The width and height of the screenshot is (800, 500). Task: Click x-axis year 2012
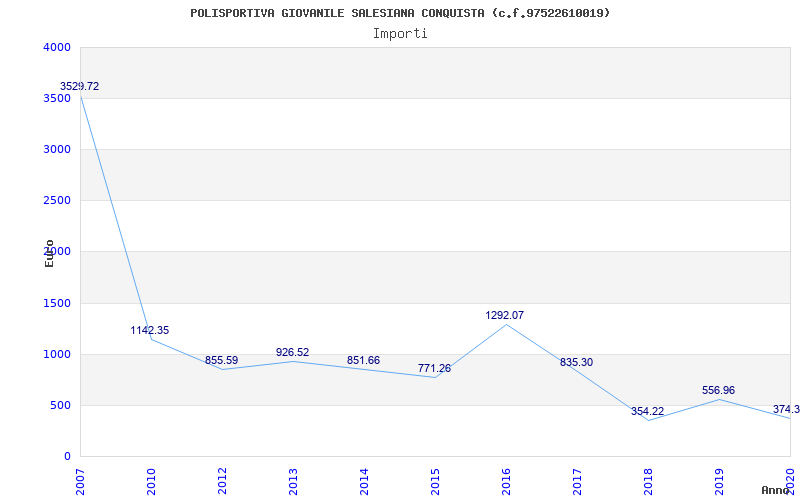coord(222,481)
